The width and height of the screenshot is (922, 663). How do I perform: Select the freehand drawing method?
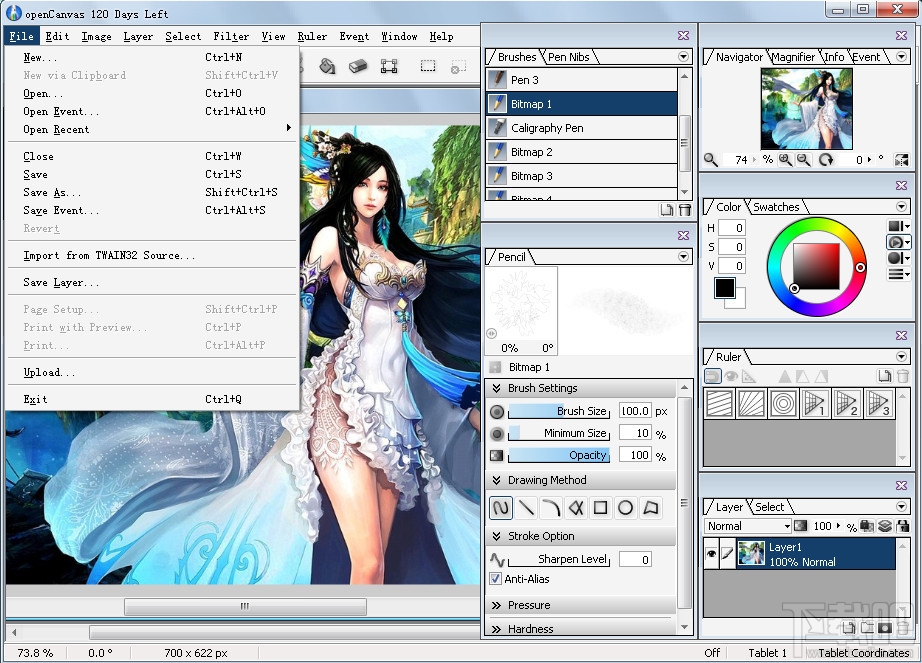click(x=500, y=508)
